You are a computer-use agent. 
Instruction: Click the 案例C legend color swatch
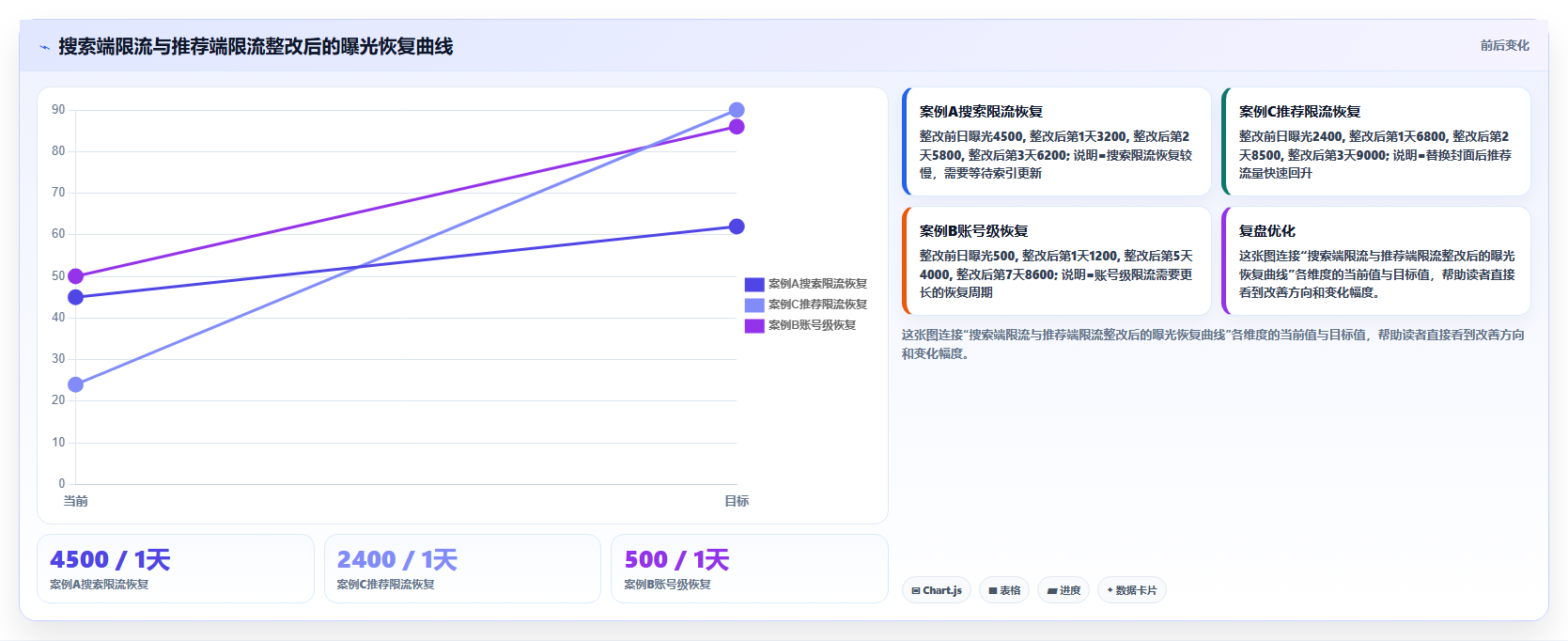coord(754,305)
